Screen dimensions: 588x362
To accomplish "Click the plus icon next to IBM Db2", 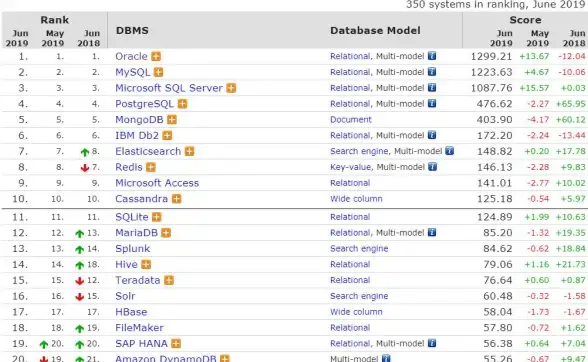I will point(167,135).
